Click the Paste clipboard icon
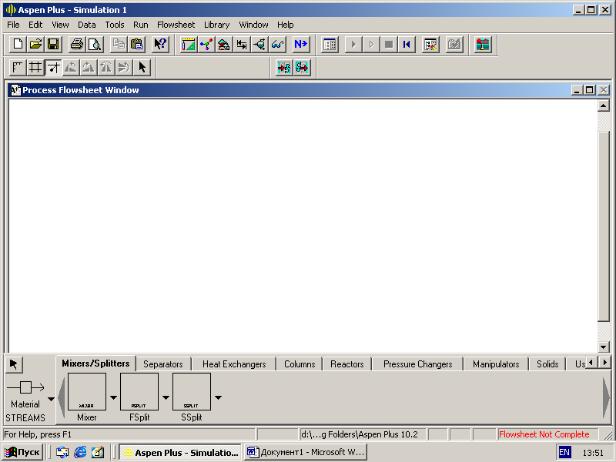This screenshot has height=462, width=616. point(137,44)
